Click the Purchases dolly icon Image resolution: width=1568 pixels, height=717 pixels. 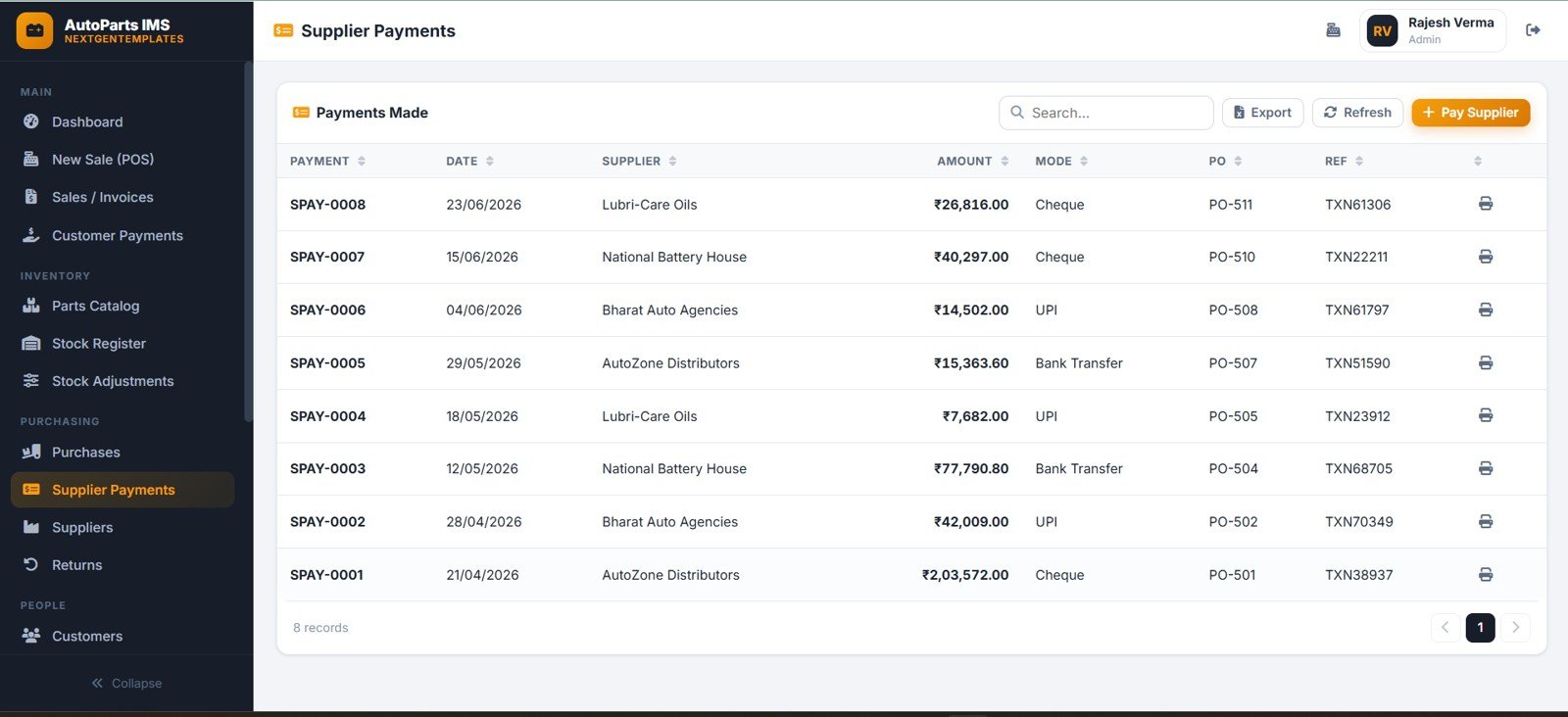coord(31,452)
